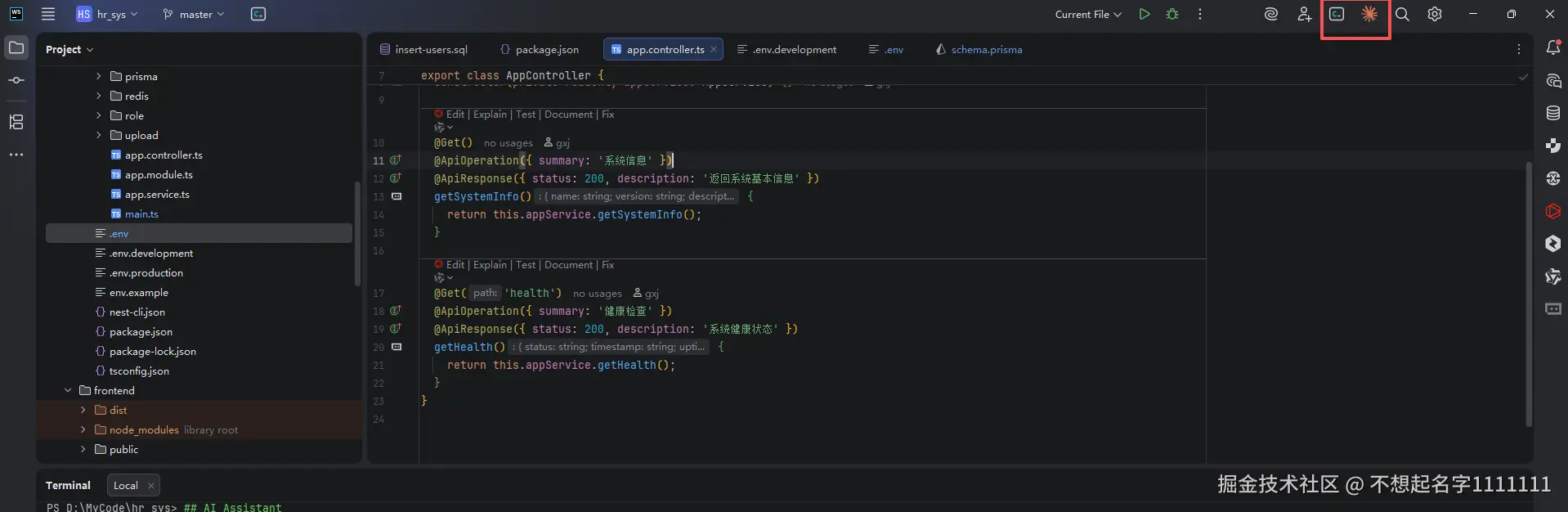This screenshot has height=512, width=1568.
Task: Switch to insert-users.sql tab
Action: (x=423, y=49)
